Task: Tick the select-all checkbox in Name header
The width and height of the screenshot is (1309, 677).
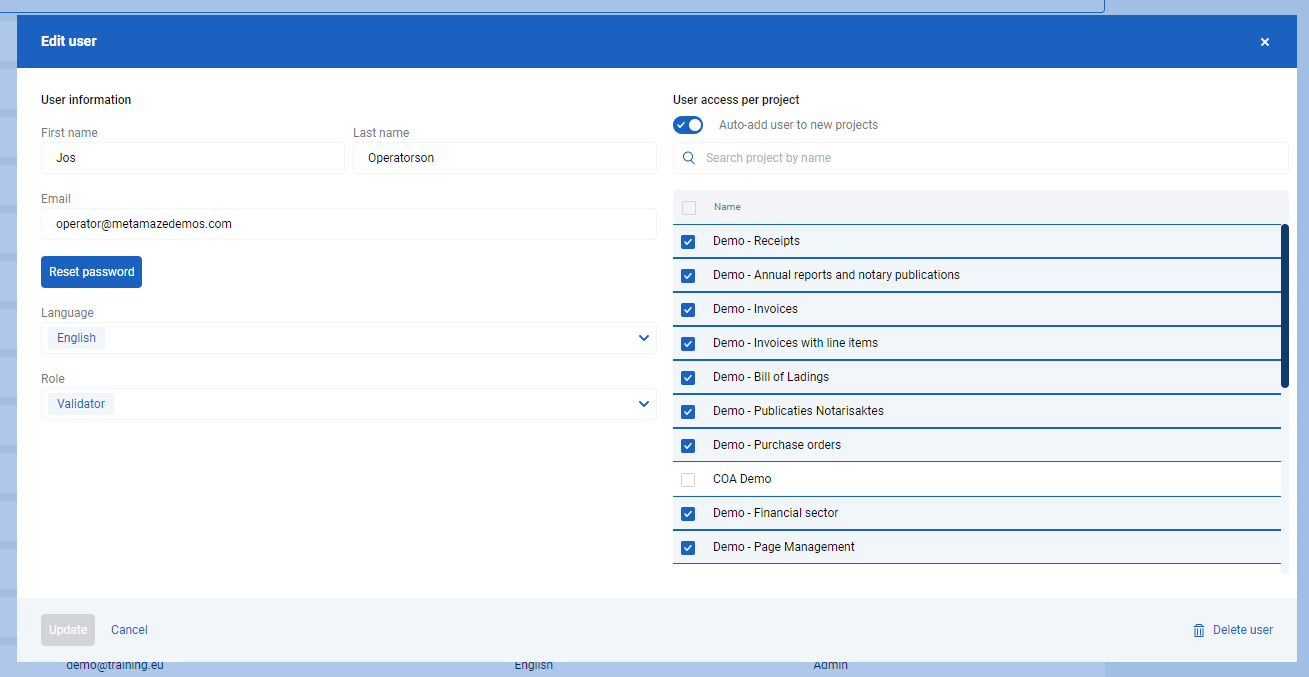Action: [x=688, y=208]
